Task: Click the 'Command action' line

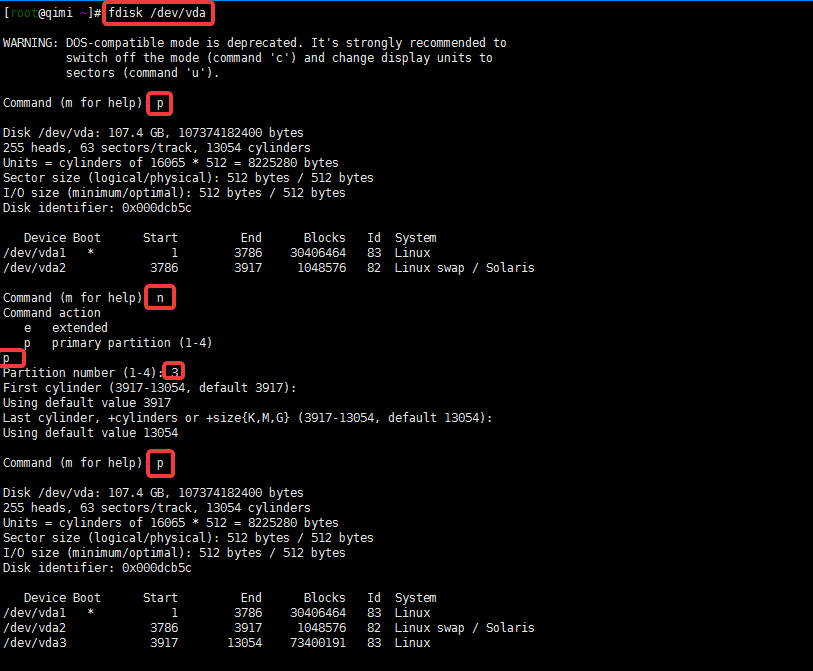Action: (x=52, y=313)
